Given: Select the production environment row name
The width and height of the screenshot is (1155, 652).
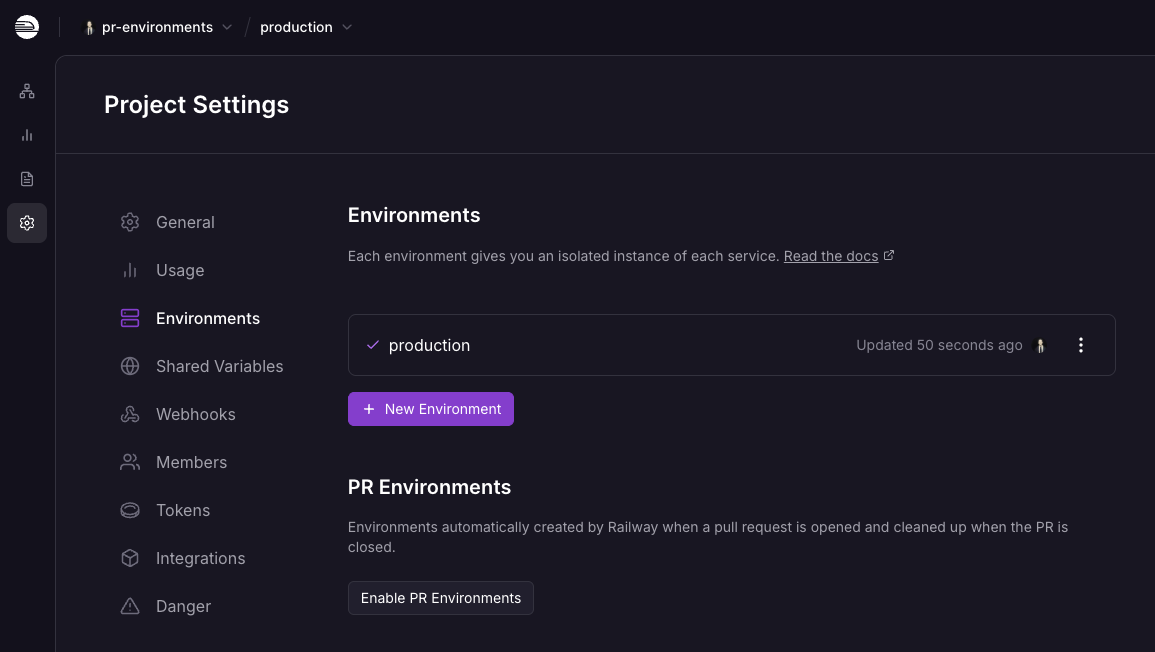Looking at the screenshot, I should [x=429, y=346].
